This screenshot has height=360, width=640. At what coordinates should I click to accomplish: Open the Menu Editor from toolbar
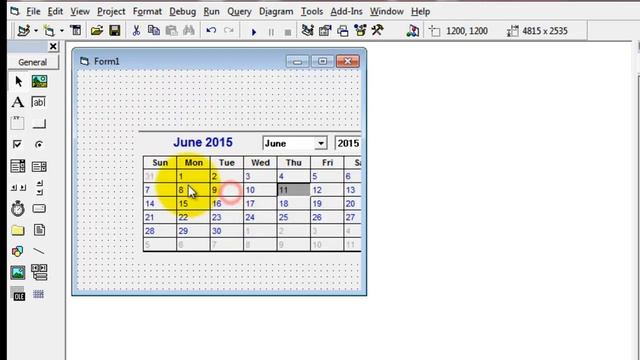point(76,31)
